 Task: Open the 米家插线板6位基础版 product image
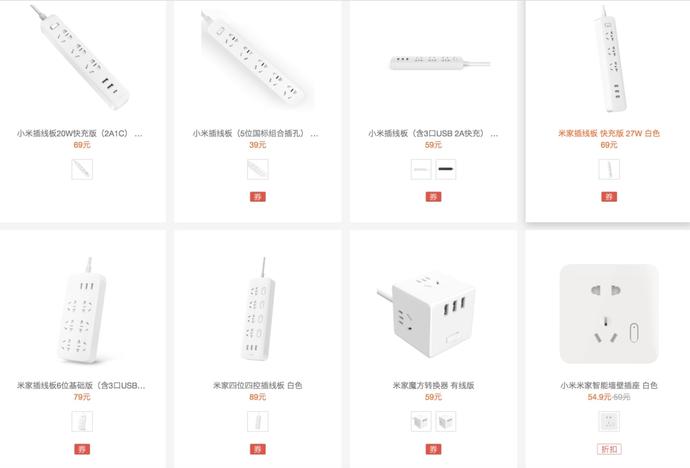click(82, 310)
